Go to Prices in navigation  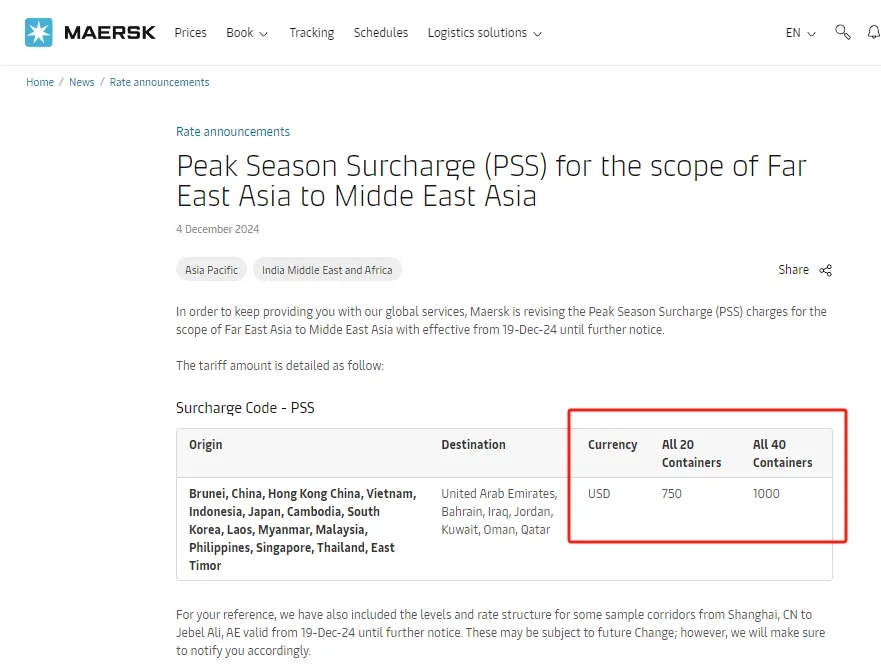click(x=190, y=33)
